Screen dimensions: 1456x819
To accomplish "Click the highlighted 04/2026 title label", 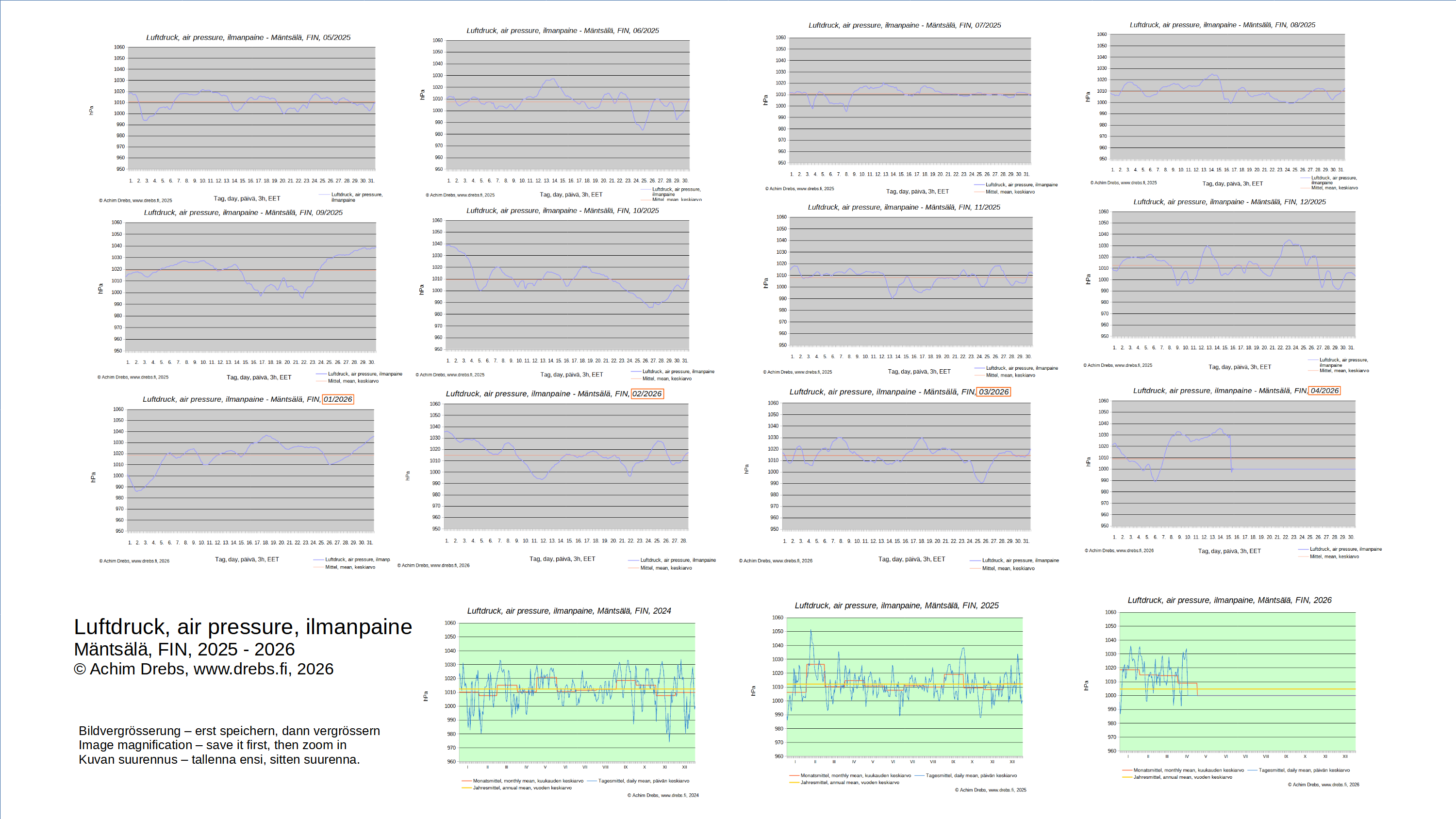I will click(1324, 391).
